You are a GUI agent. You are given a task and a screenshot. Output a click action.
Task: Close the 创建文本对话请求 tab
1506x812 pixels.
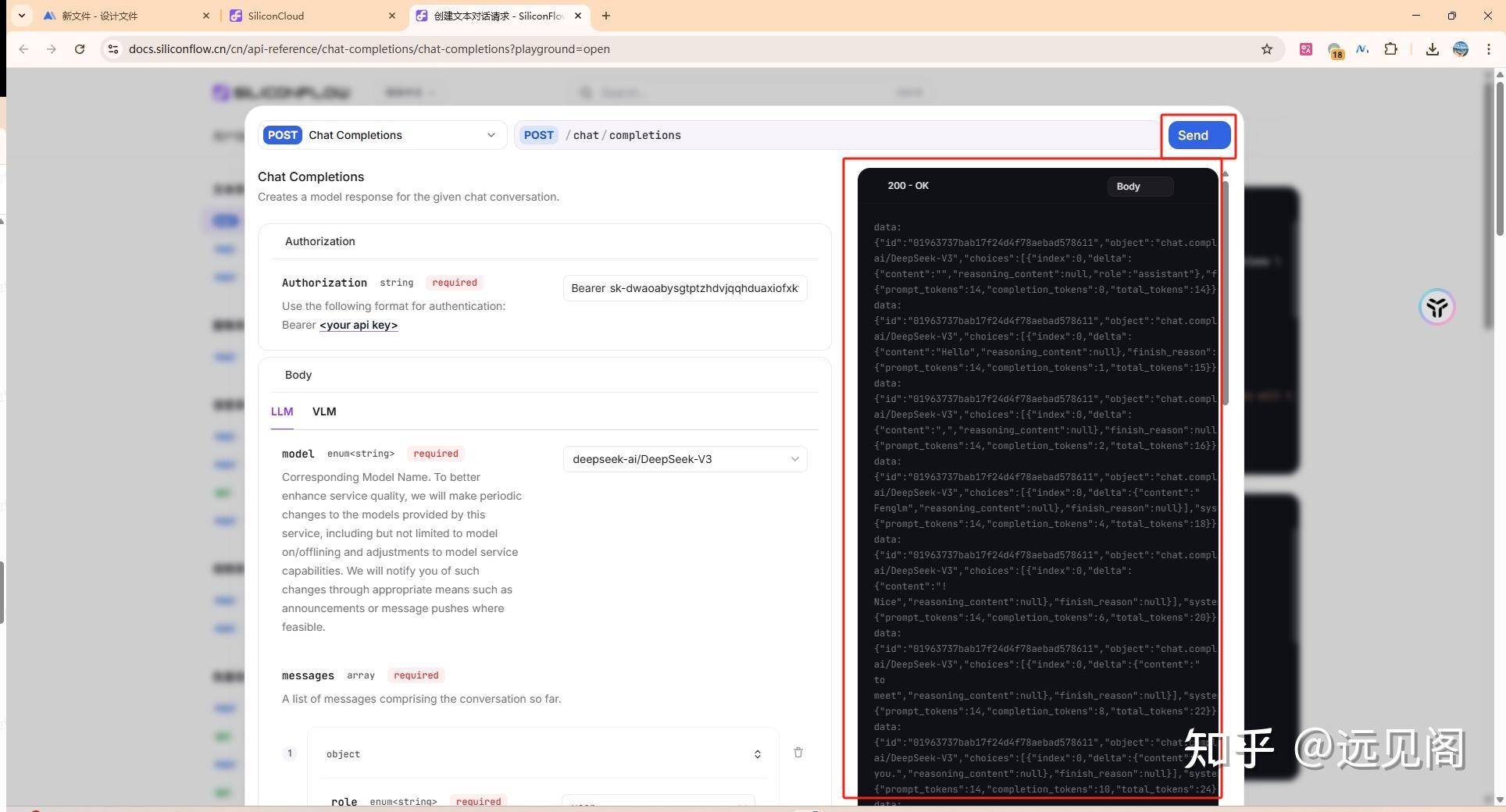pos(578,16)
